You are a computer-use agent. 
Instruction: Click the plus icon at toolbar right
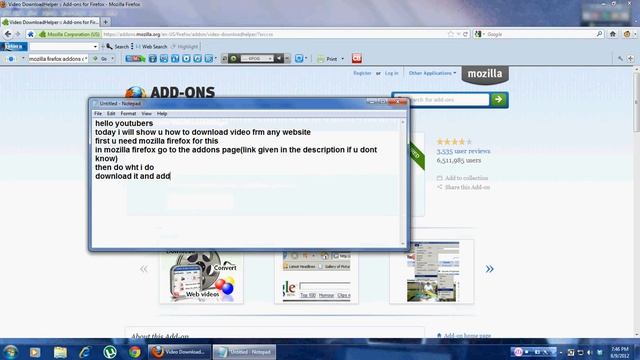631,59
